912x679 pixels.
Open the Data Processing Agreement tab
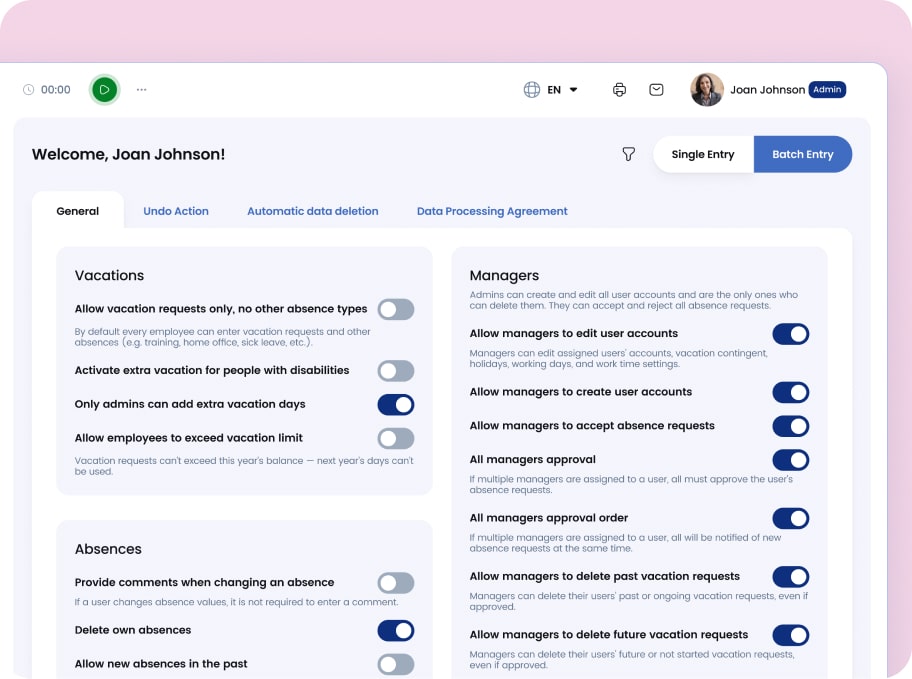click(x=492, y=211)
